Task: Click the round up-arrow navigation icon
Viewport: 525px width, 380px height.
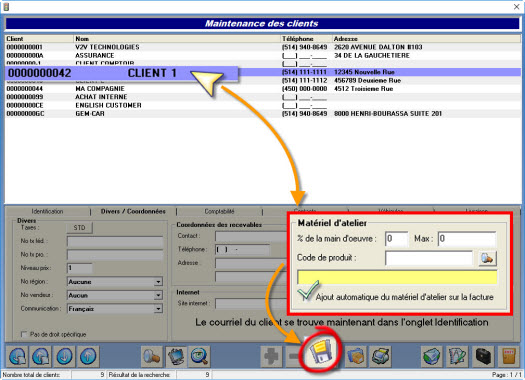Action: click(88, 357)
